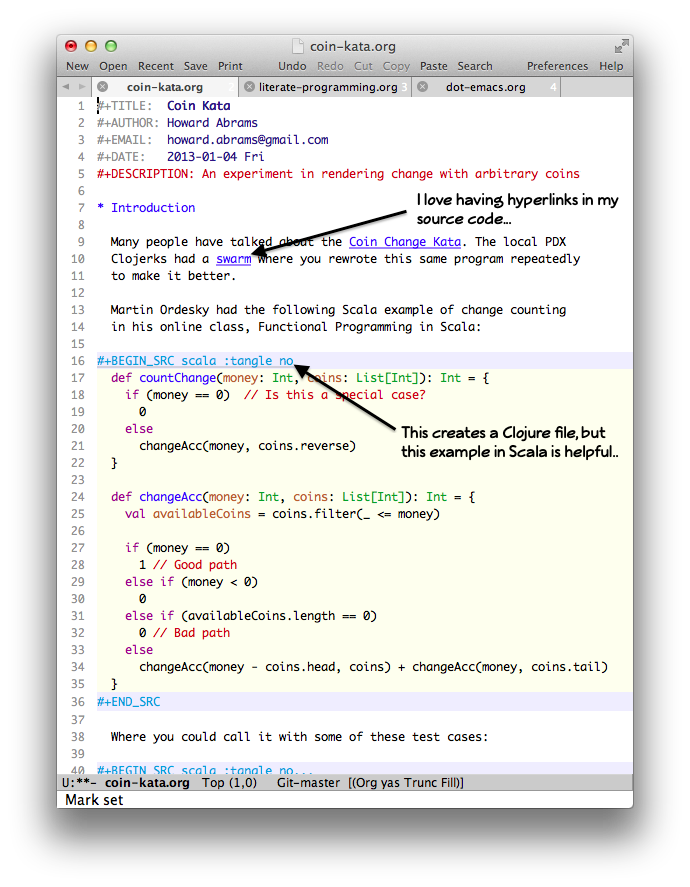
Task: Click the #+END_SRC line
Action: tap(128, 702)
